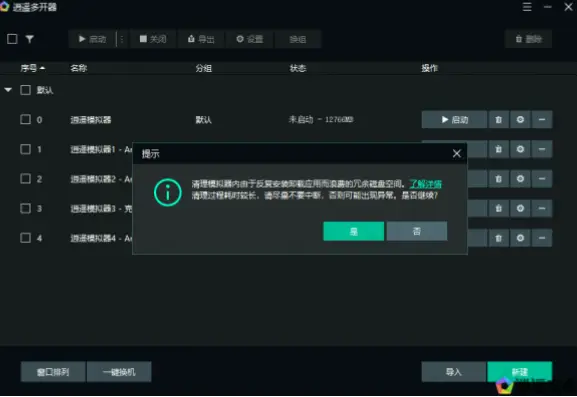Delete emulator row 2 with trash icon
Image resolution: width=577 pixels, height=397 pixels.
499,179
